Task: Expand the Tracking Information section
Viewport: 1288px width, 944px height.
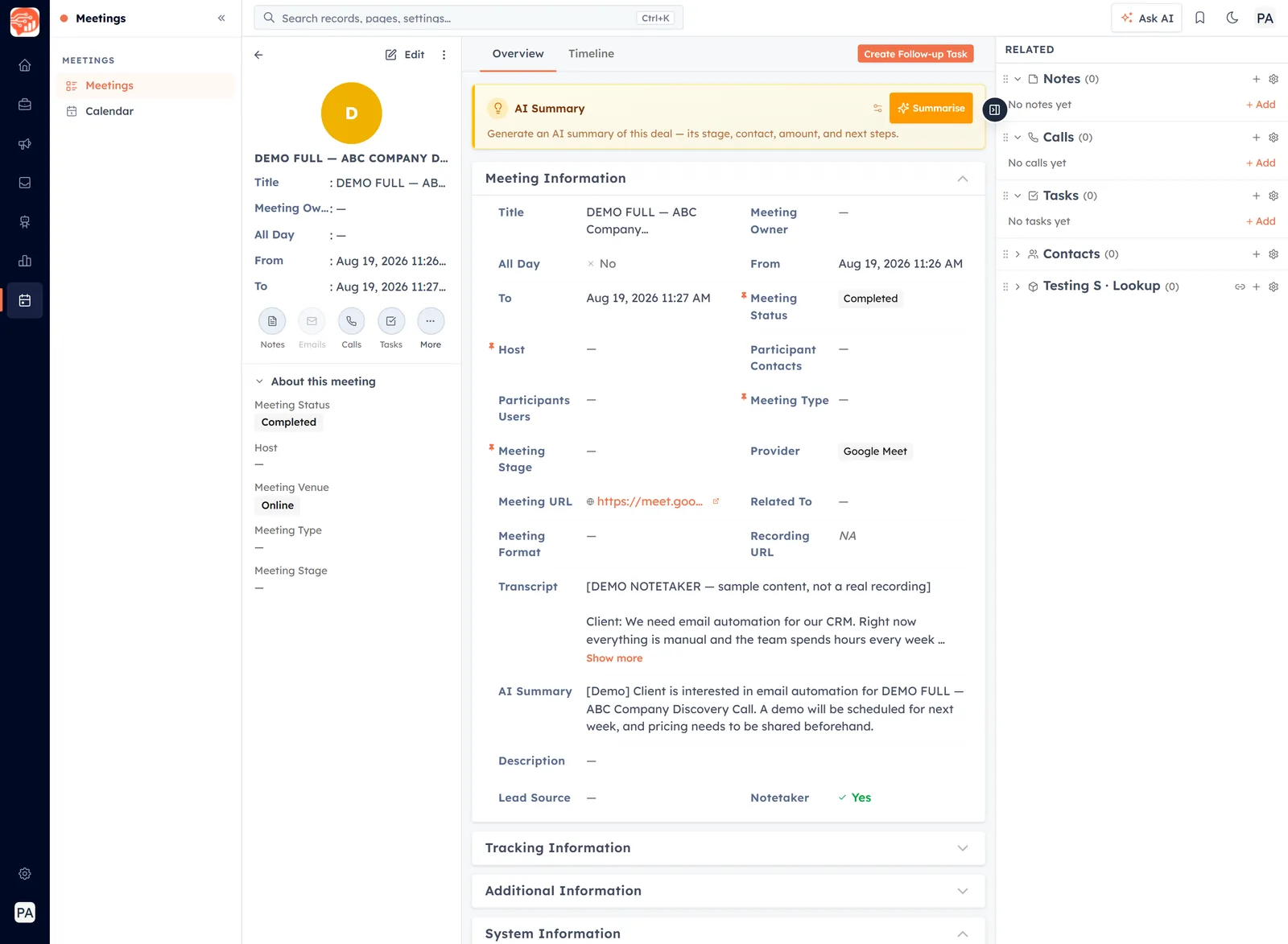Action: 963,848
